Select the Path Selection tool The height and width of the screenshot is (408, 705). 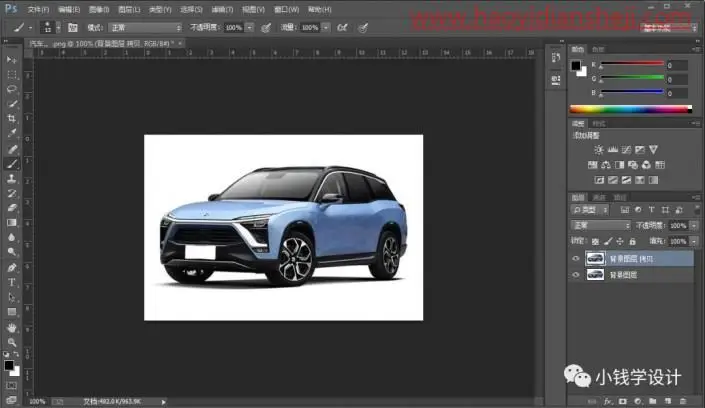12,297
